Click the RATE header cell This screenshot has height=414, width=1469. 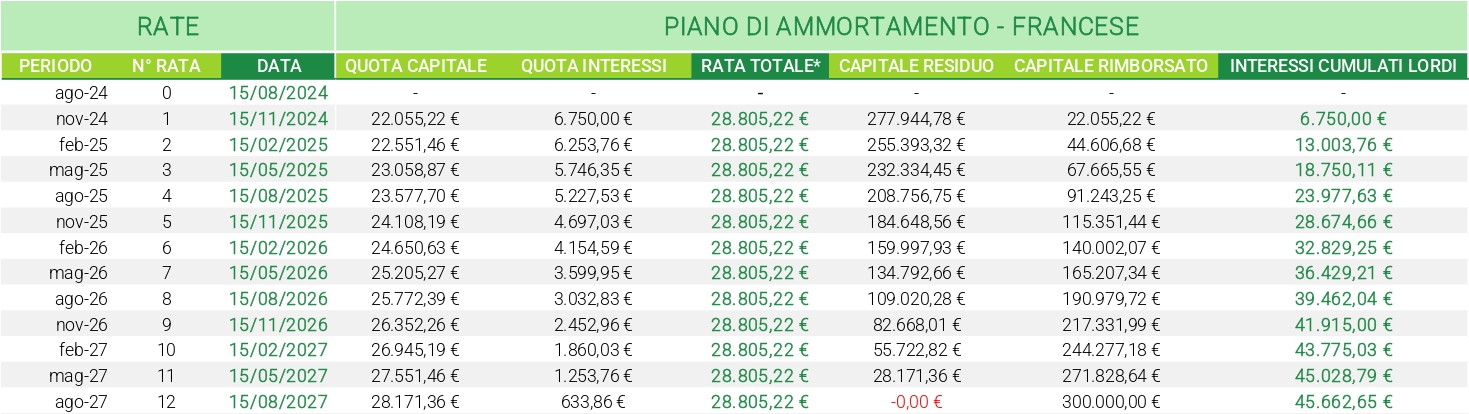(166, 25)
